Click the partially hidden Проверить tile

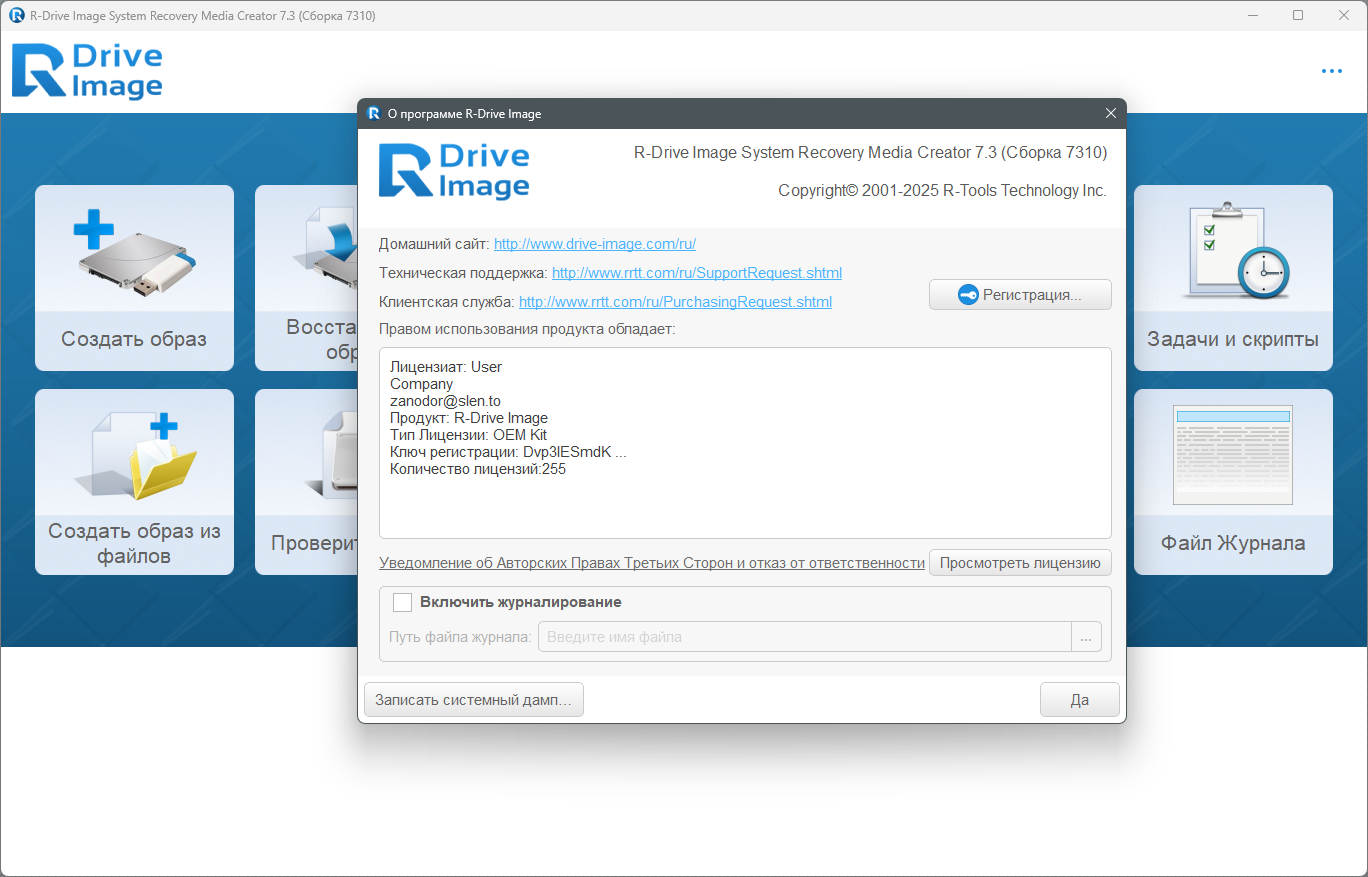point(306,482)
